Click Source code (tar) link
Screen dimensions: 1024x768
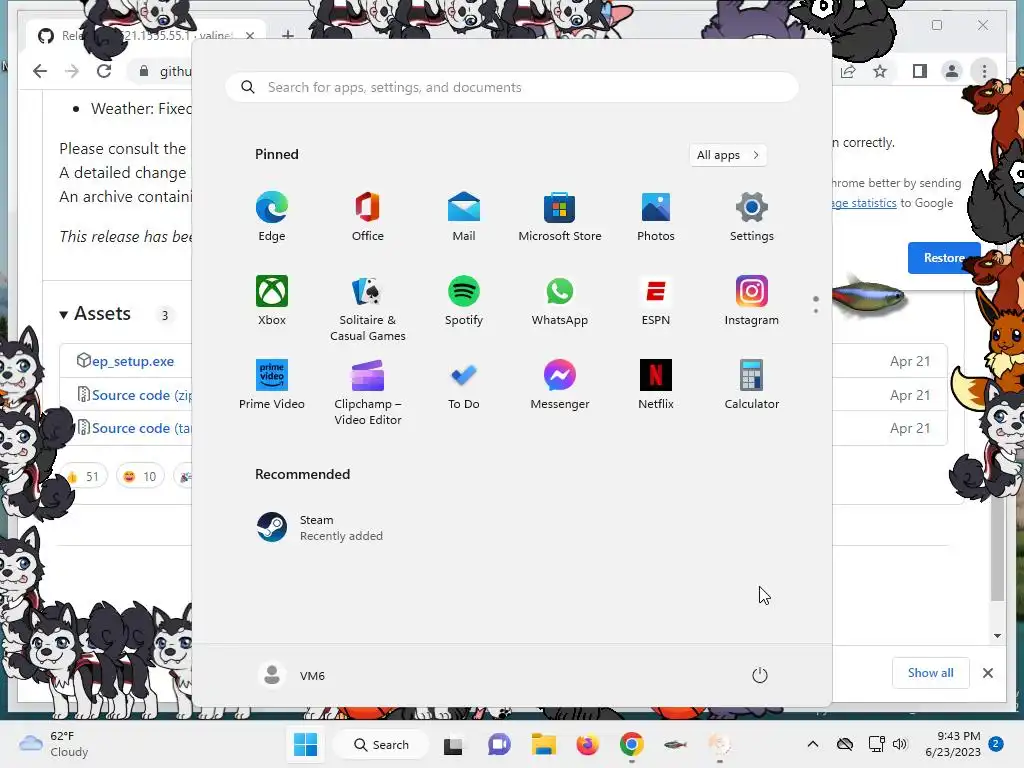coord(141,428)
